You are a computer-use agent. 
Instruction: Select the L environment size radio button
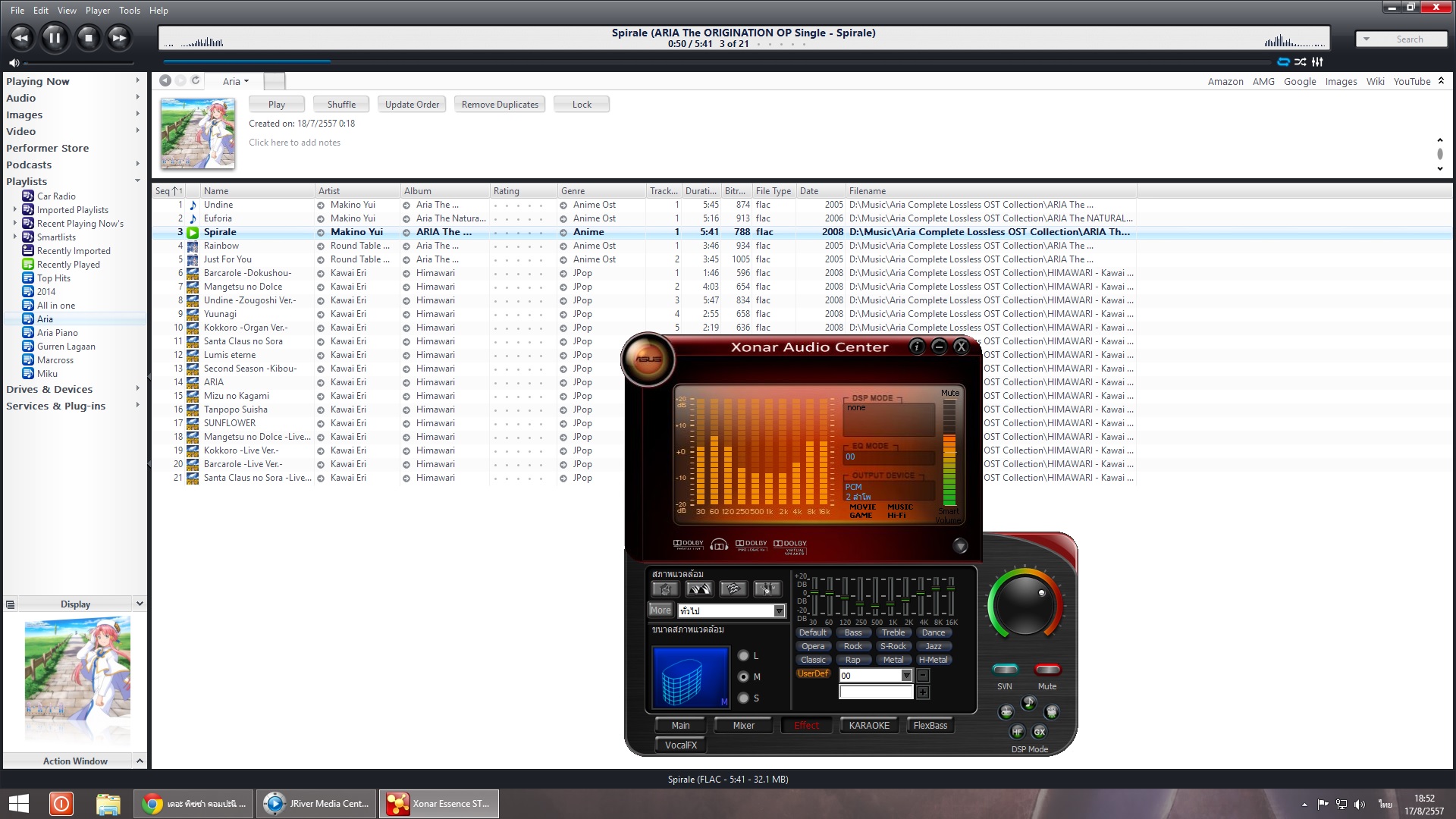(x=744, y=656)
